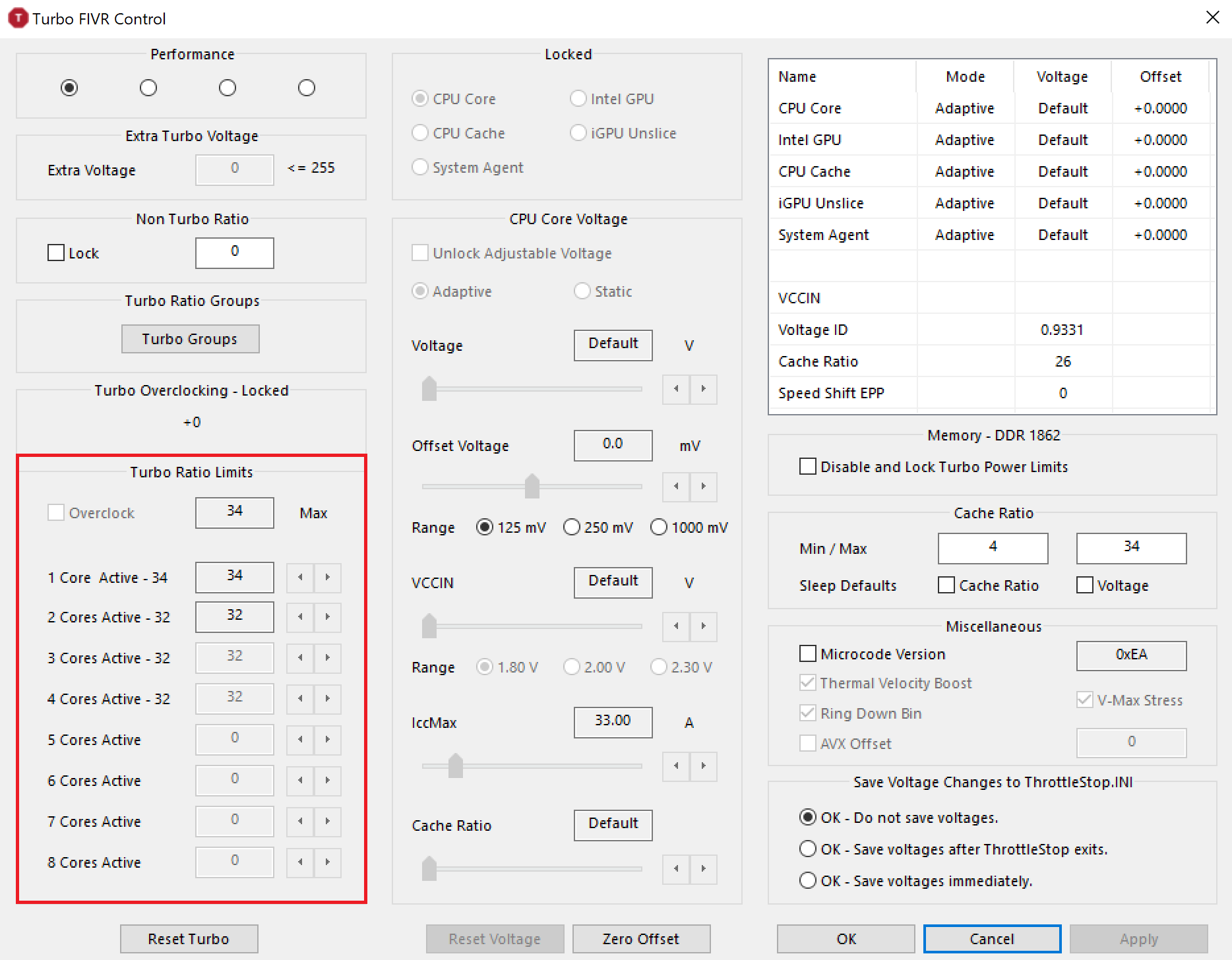Increase the 7 Cores Active ratio with right arrow
1232x960 pixels.
(x=328, y=822)
